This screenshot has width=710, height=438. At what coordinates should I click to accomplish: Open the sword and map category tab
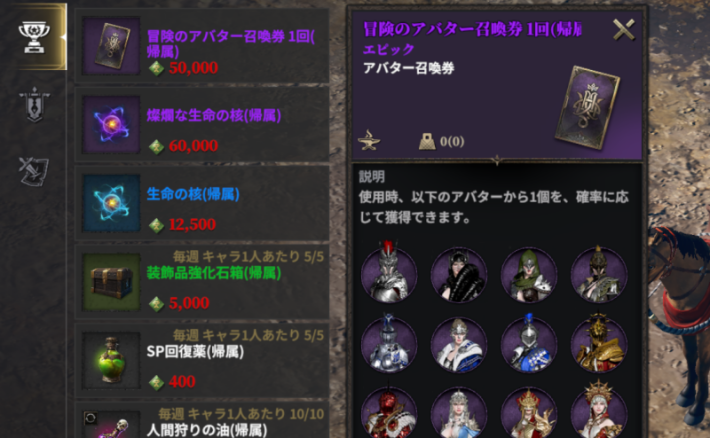(x=34, y=171)
